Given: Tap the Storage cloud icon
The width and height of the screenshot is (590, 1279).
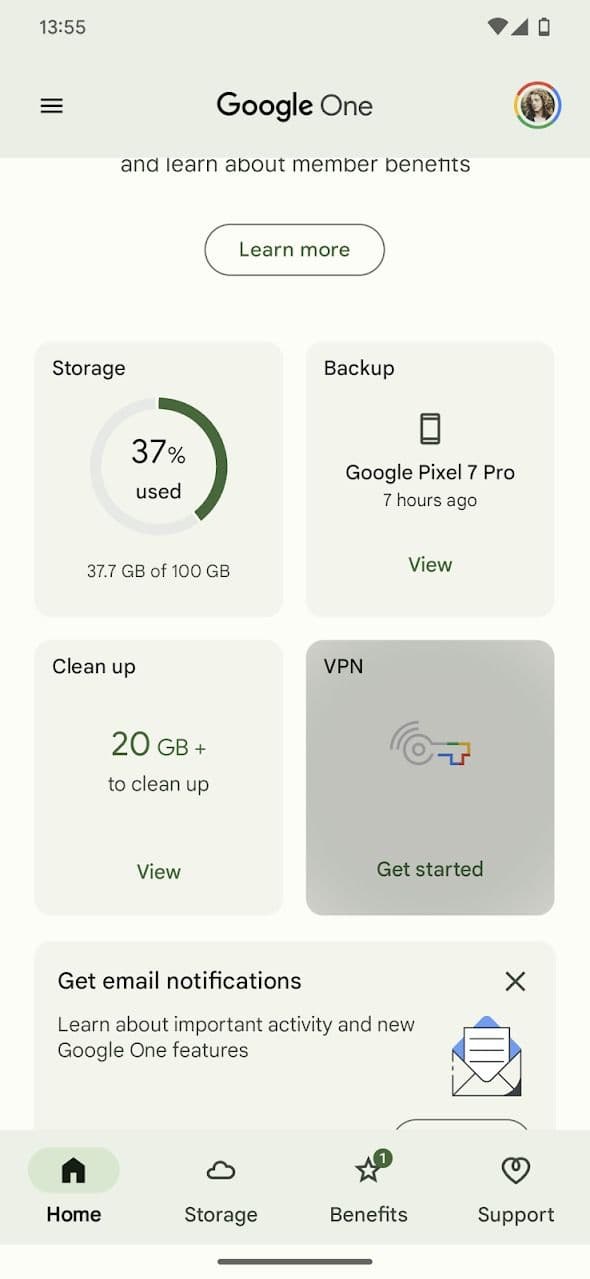Looking at the screenshot, I should tap(221, 1170).
